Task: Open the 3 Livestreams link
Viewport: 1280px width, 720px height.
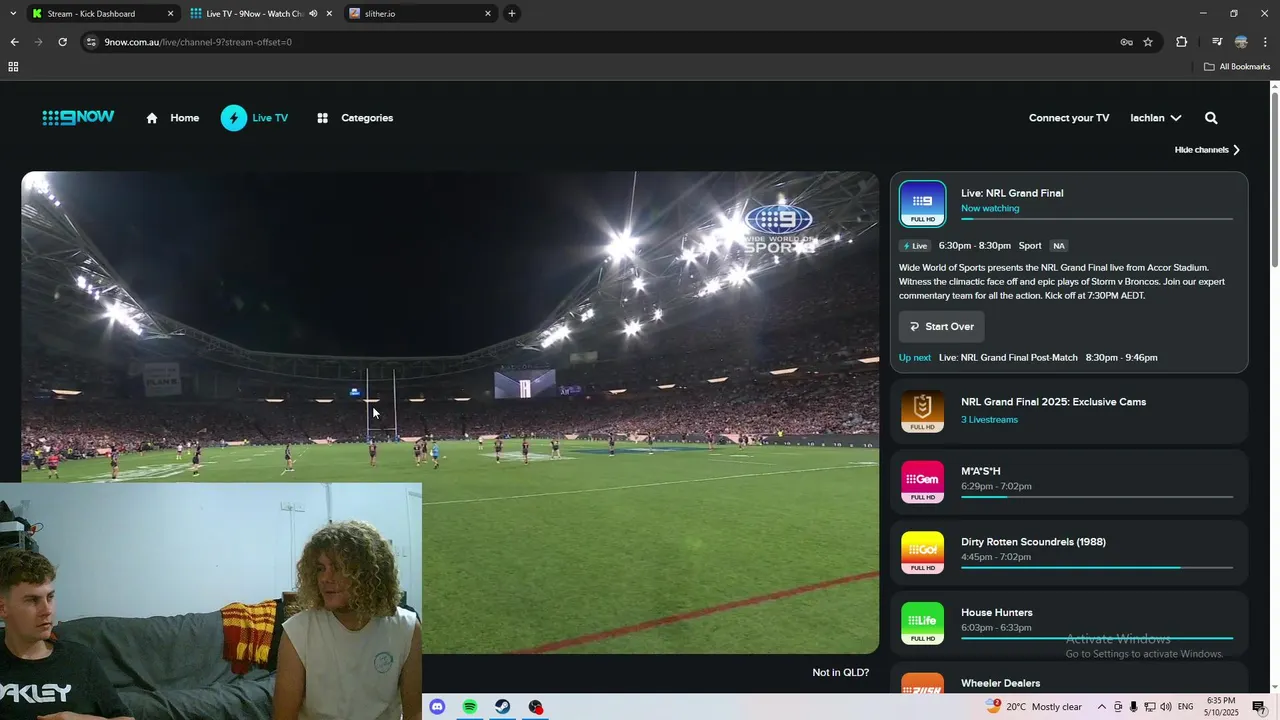Action: pos(989,420)
